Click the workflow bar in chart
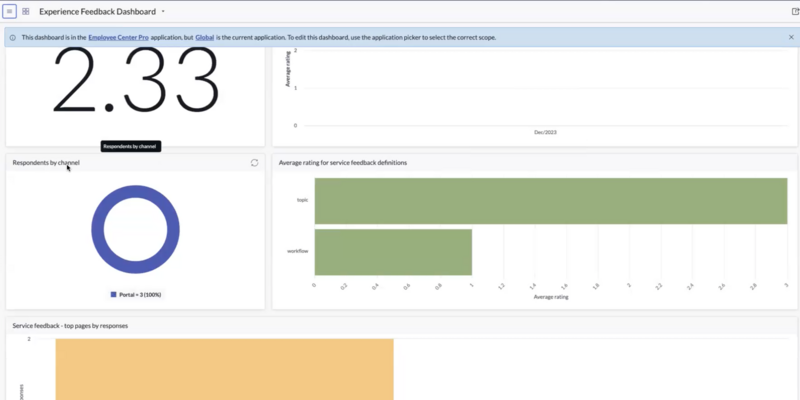800x400 pixels. 393,252
